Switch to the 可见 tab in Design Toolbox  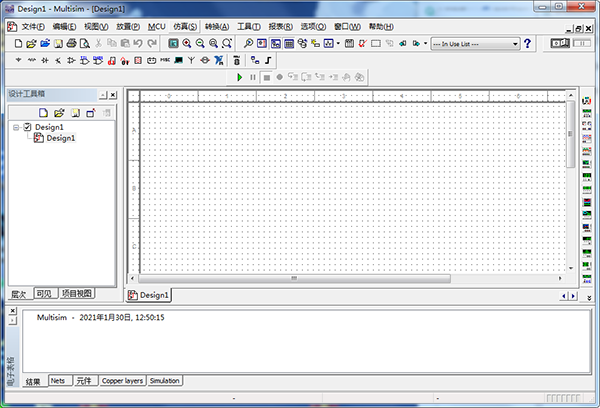44,294
